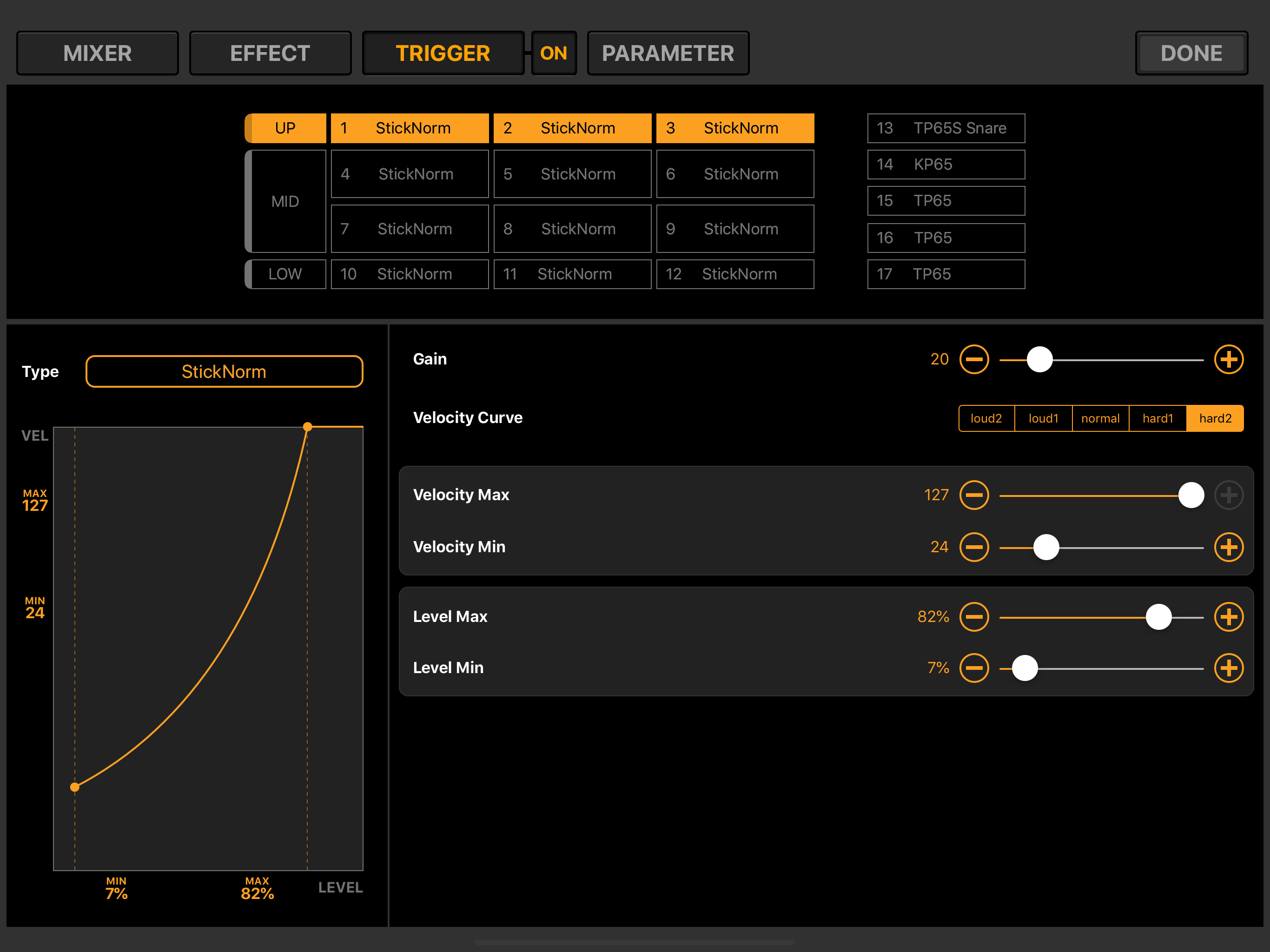Screen dimensions: 1270x952
Task: Select trigger 4 StickNorm
Action: [x=410, y=174]
